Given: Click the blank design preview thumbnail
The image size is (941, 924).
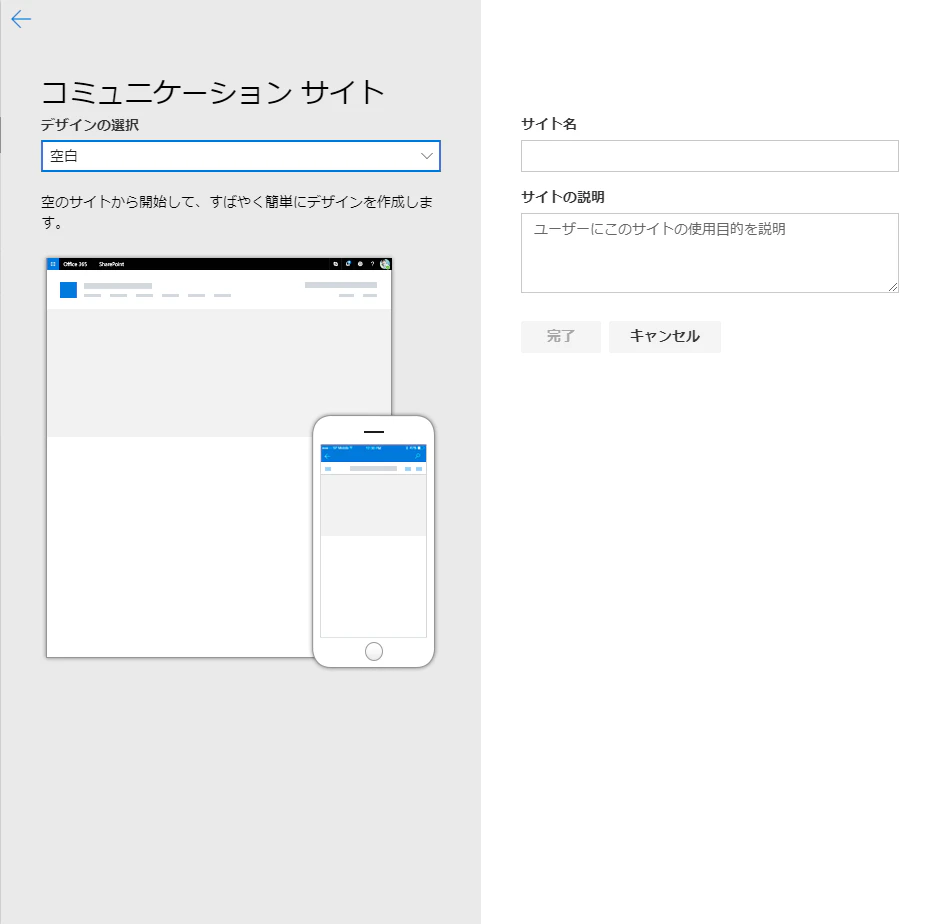Looking at the screenshot, I should [x=240, y=462].
